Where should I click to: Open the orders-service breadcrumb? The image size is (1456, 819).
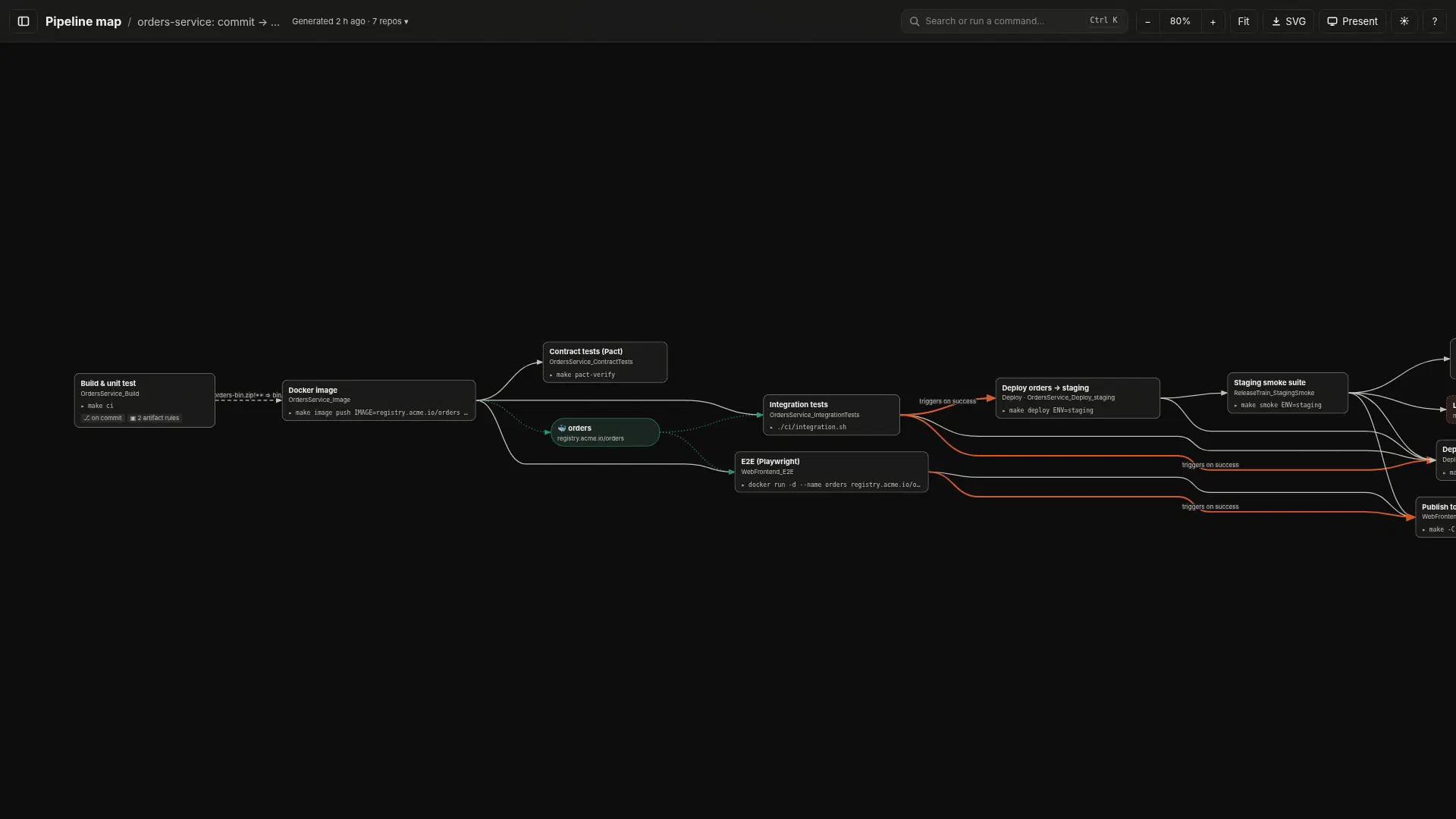208,22
